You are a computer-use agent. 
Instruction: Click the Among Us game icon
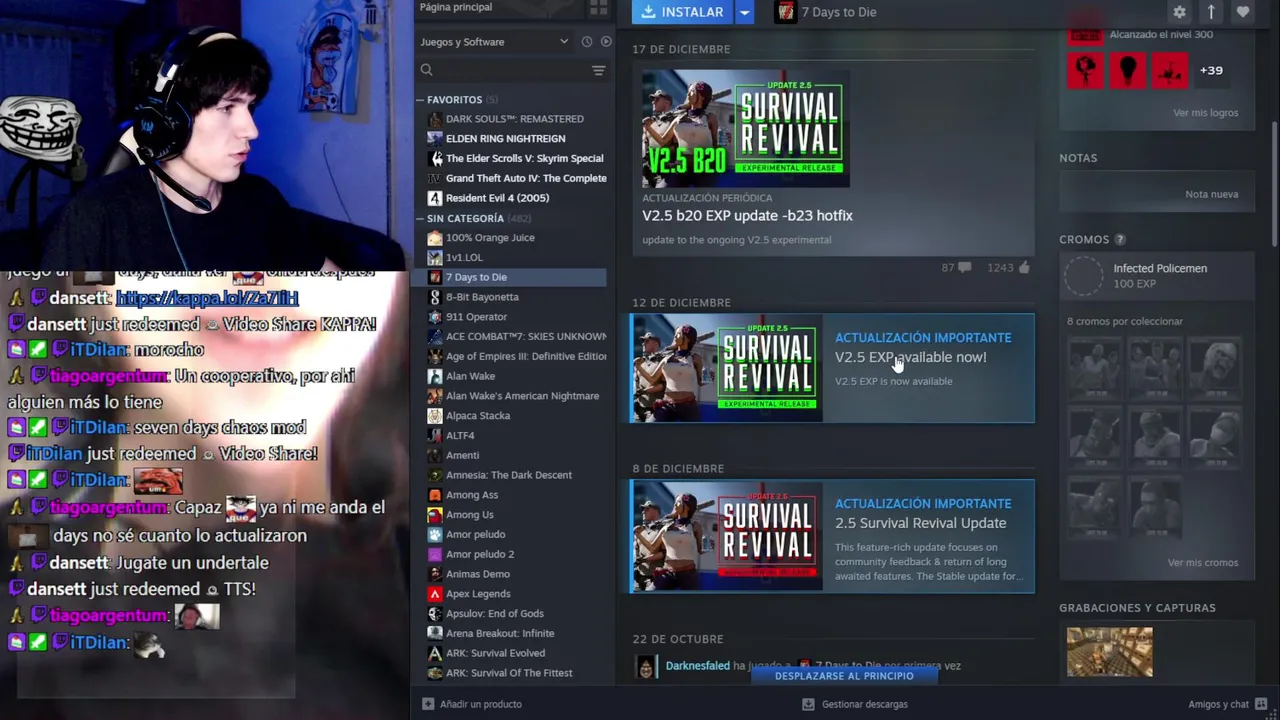(434, 515)
